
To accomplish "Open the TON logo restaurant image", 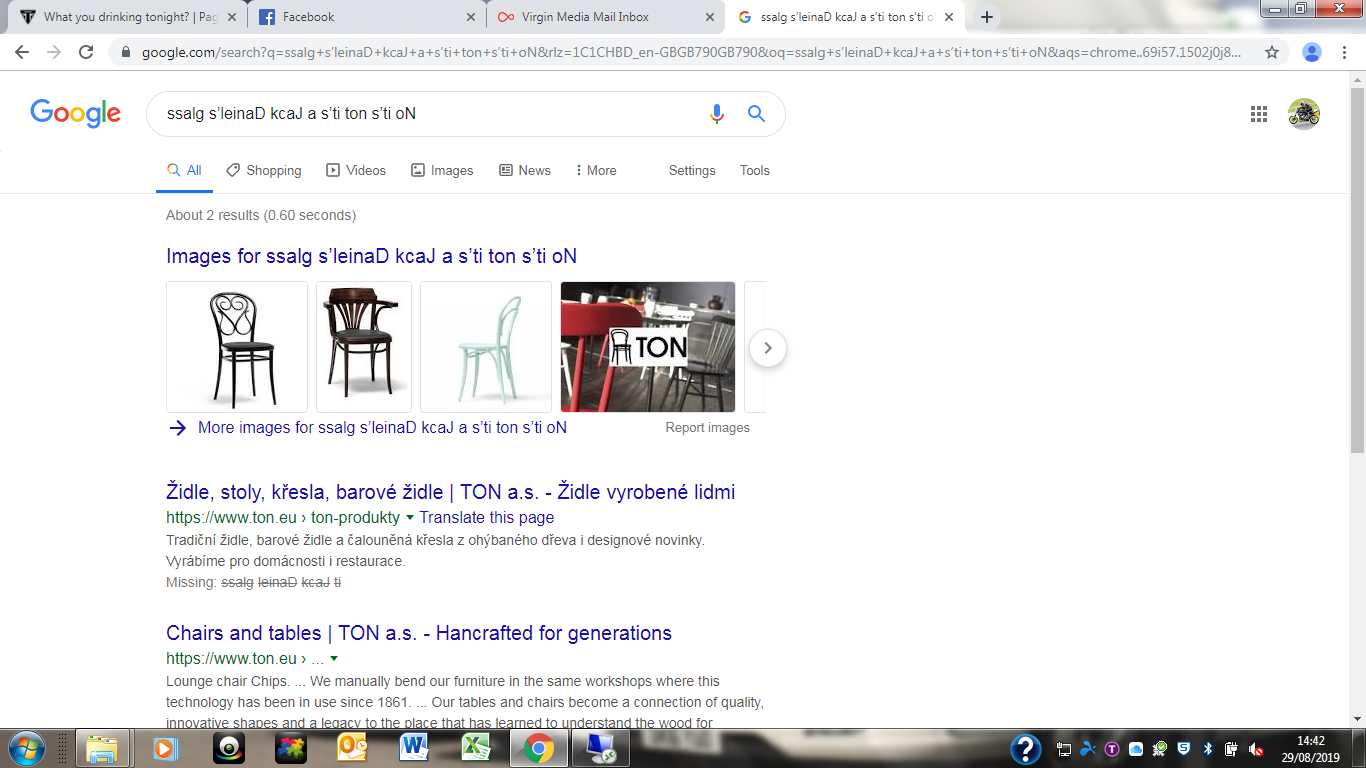I will (648, 347).
